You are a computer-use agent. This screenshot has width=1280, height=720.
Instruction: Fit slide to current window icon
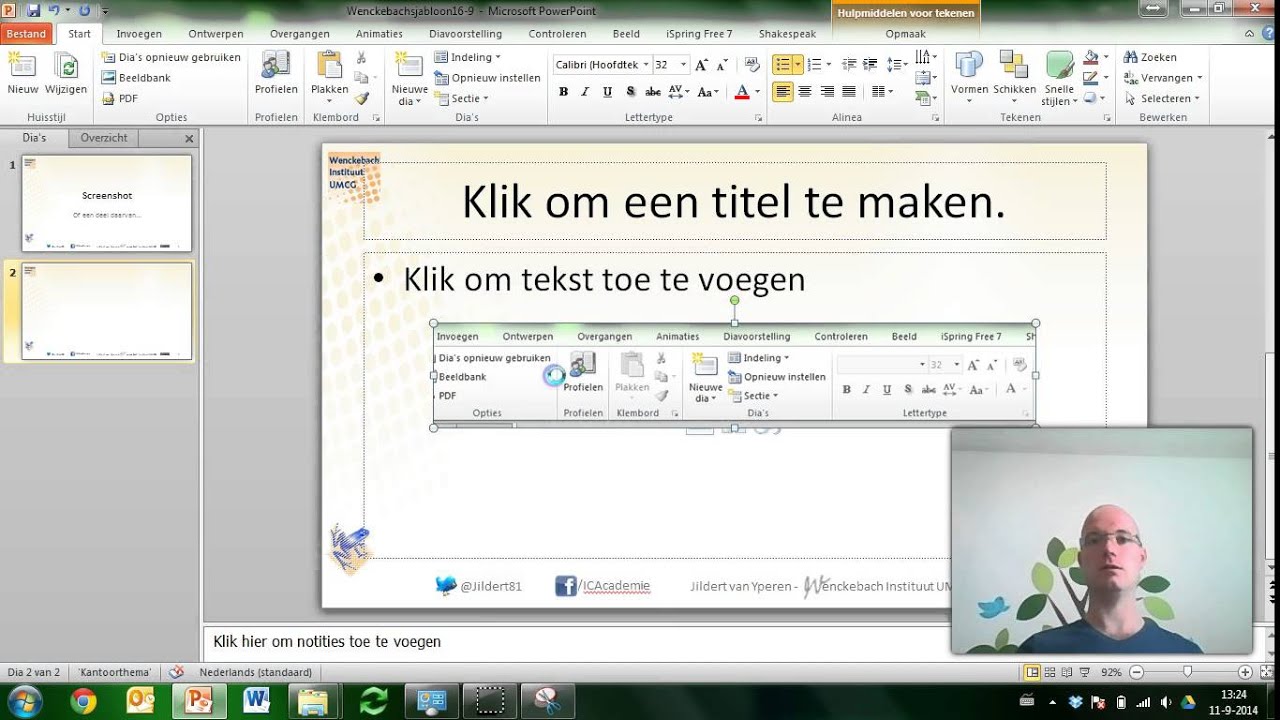click(1266, 672)
